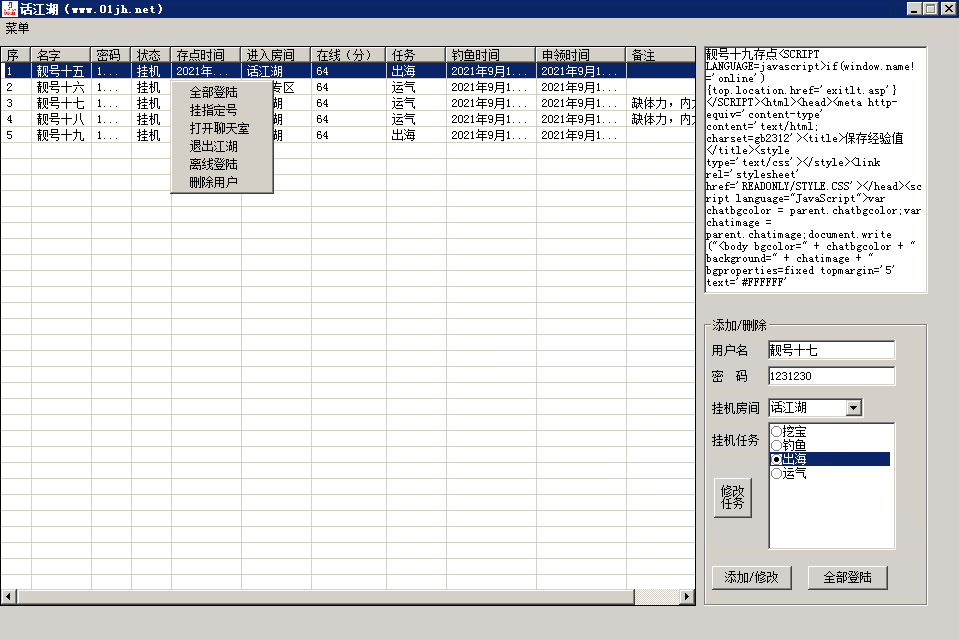Click the 序 column header
The width and height of the screenshot is (959, 640).
[x=16, y=54]
